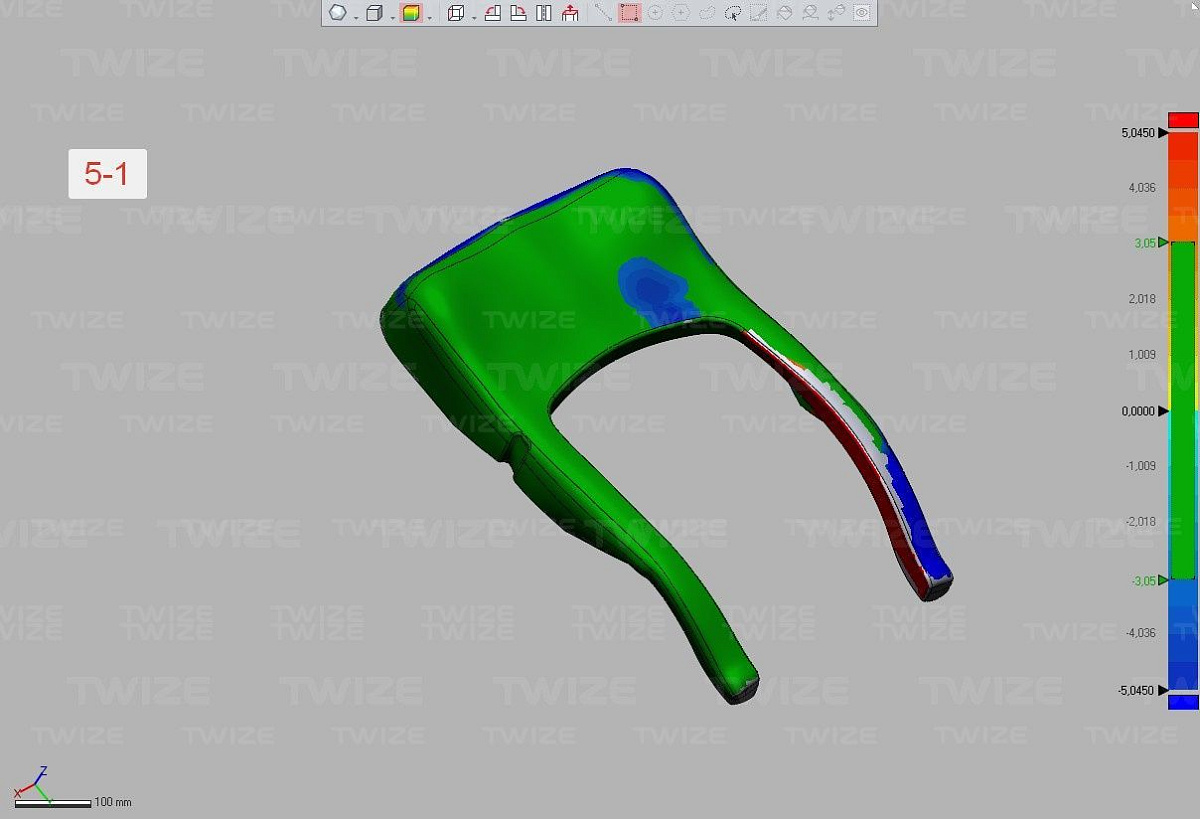1200x819 pixels.
Task: Expand the dropdown beside the wireframe cube icon
Action: click(x=473, y=16)
